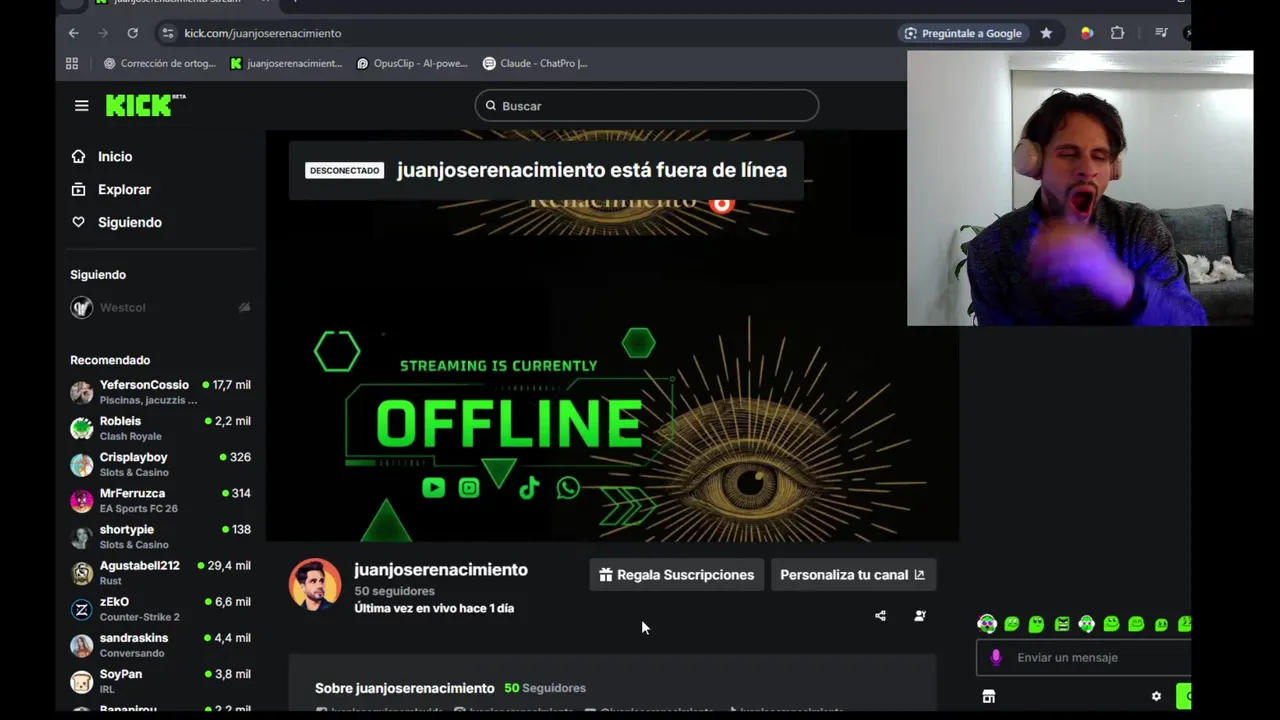Image resolution: width=1280 pixels, height=720 pixels.
Task: Click the colorful extension icon in the toolbar
Action: click(1087, 33)
